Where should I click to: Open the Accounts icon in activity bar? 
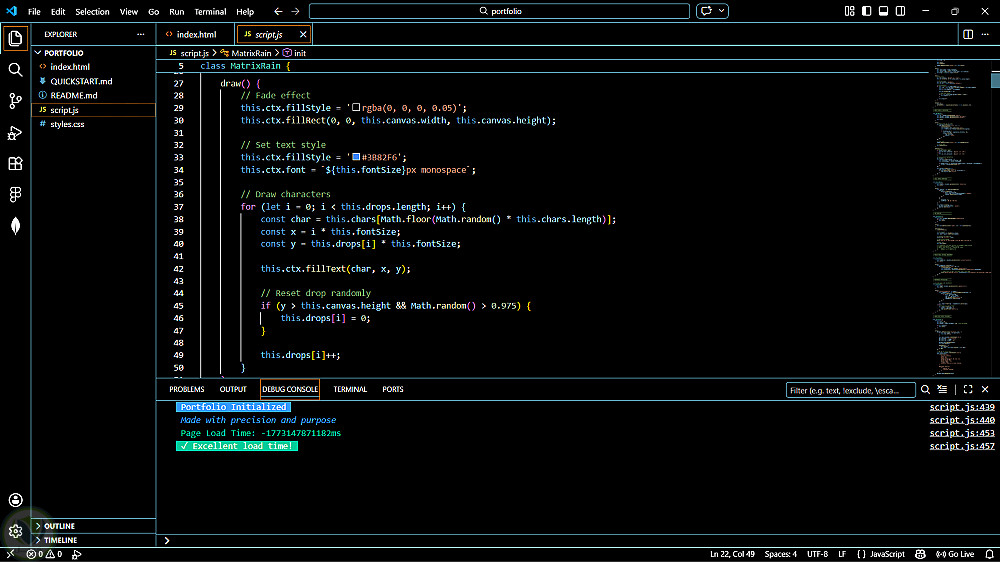[x=15, y=500]
